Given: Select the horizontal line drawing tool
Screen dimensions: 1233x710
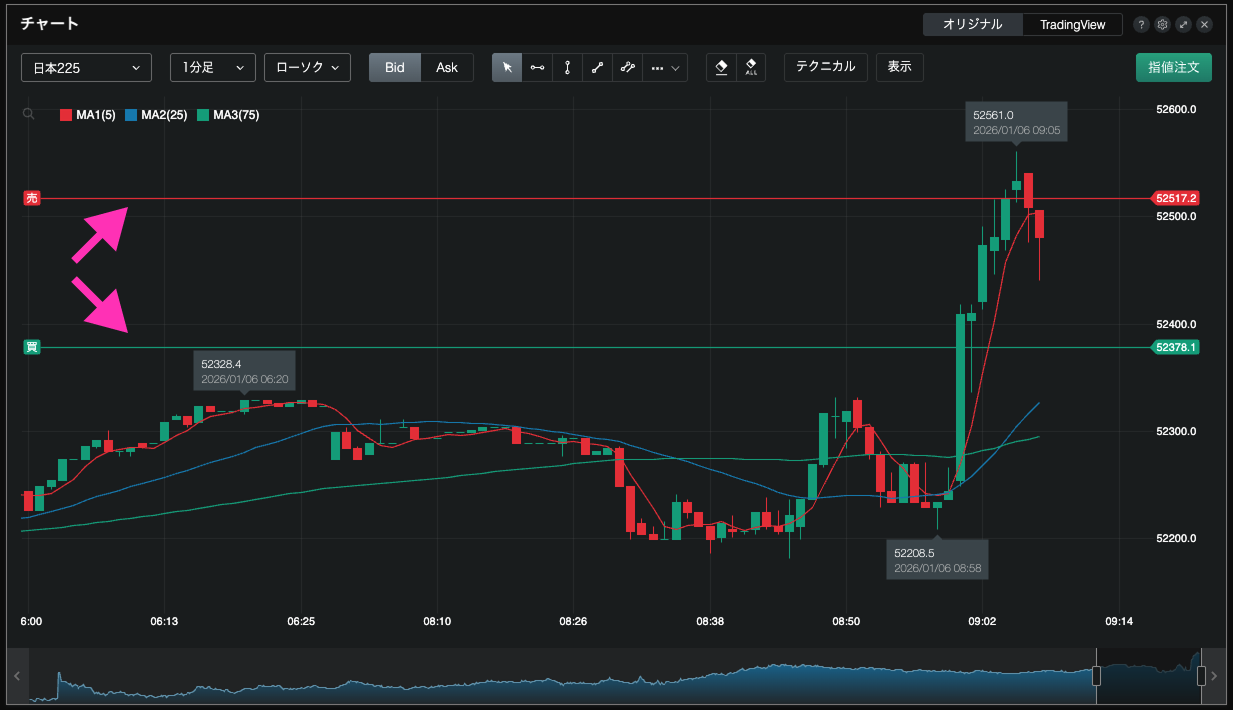Looking at the screenshot, I should [537, 68].
